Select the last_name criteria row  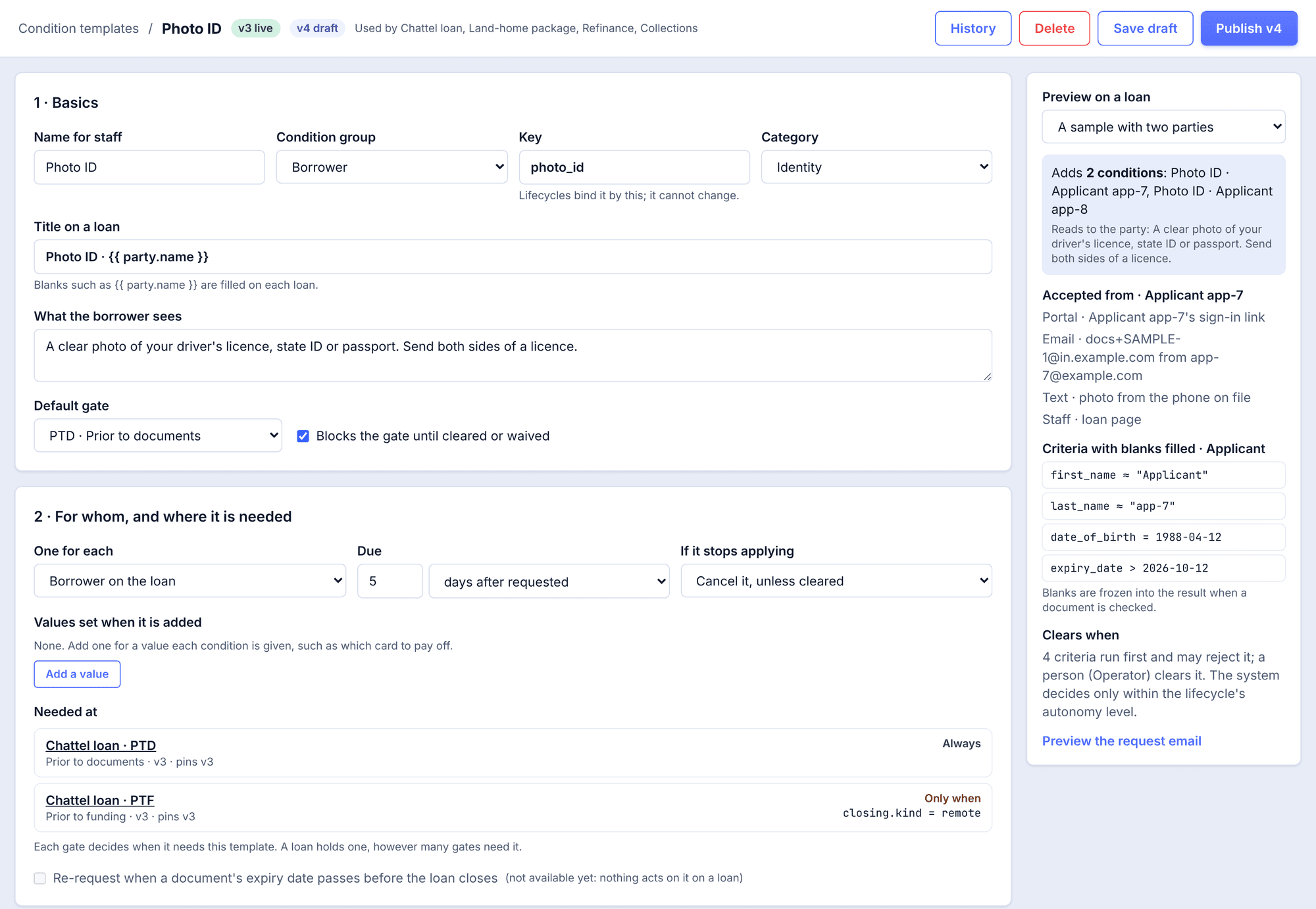tap(1163, 506)
